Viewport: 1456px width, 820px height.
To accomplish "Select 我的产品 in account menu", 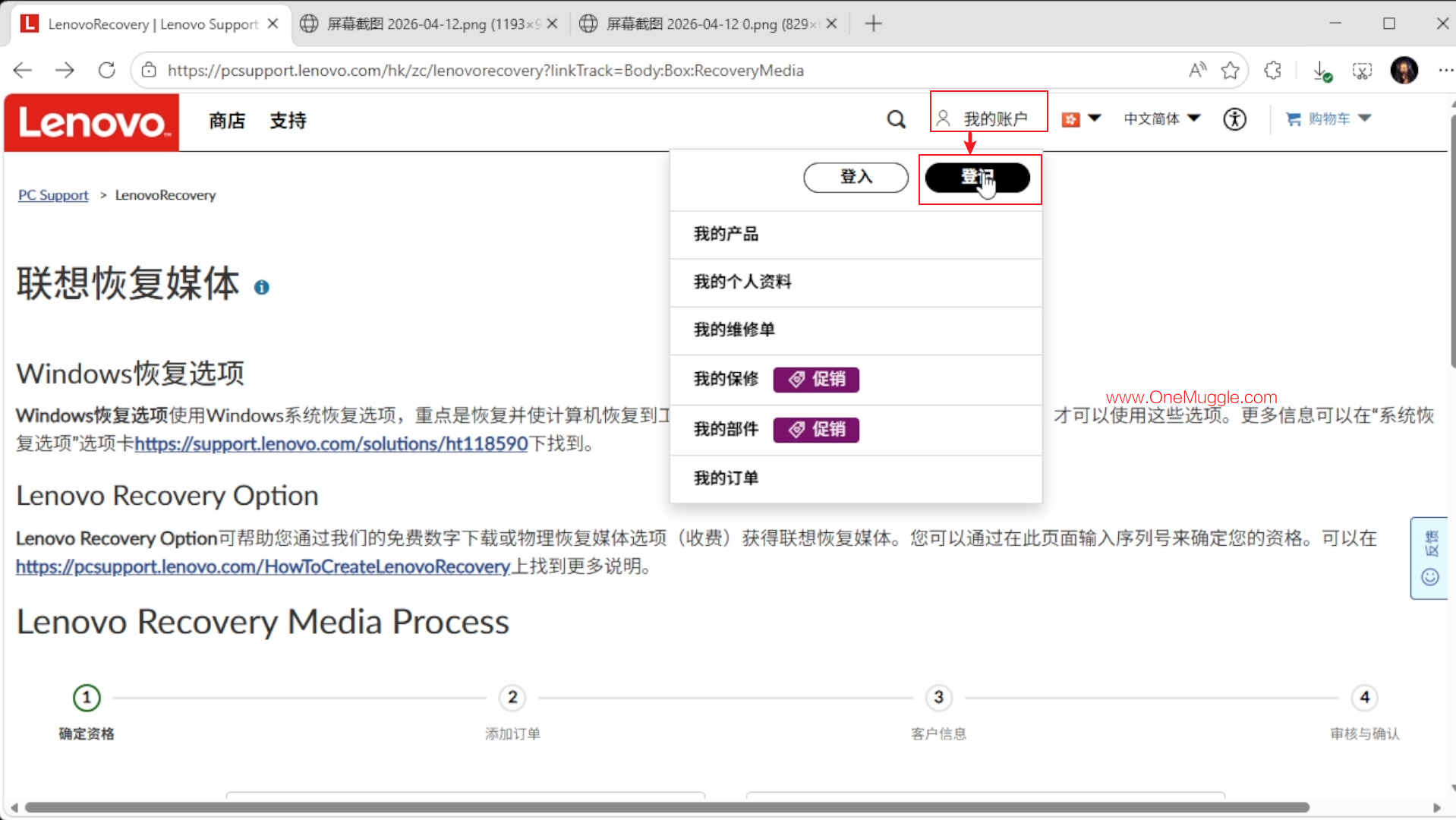I will tap(856, 235).
